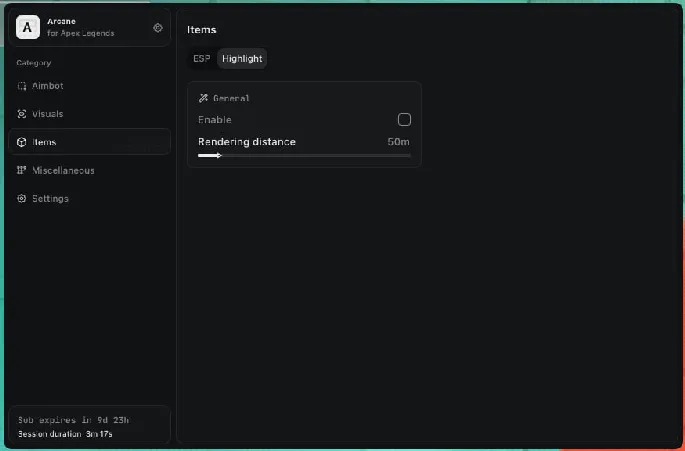Click the magic wand icon beside General

(x=204, y=98)
